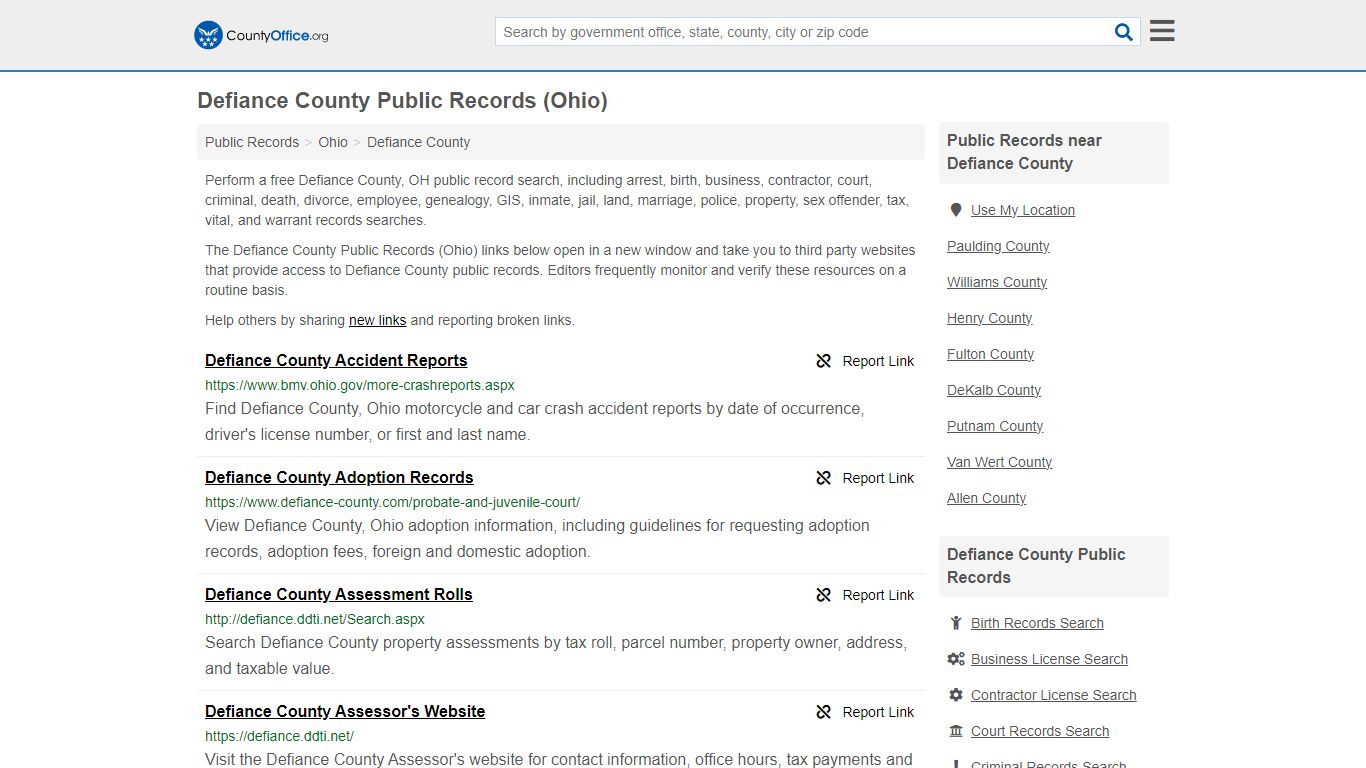Click the location pin icon beside Use My Location
The width and height of the screenshot is (1366, 768).
[x=956, y=210]
